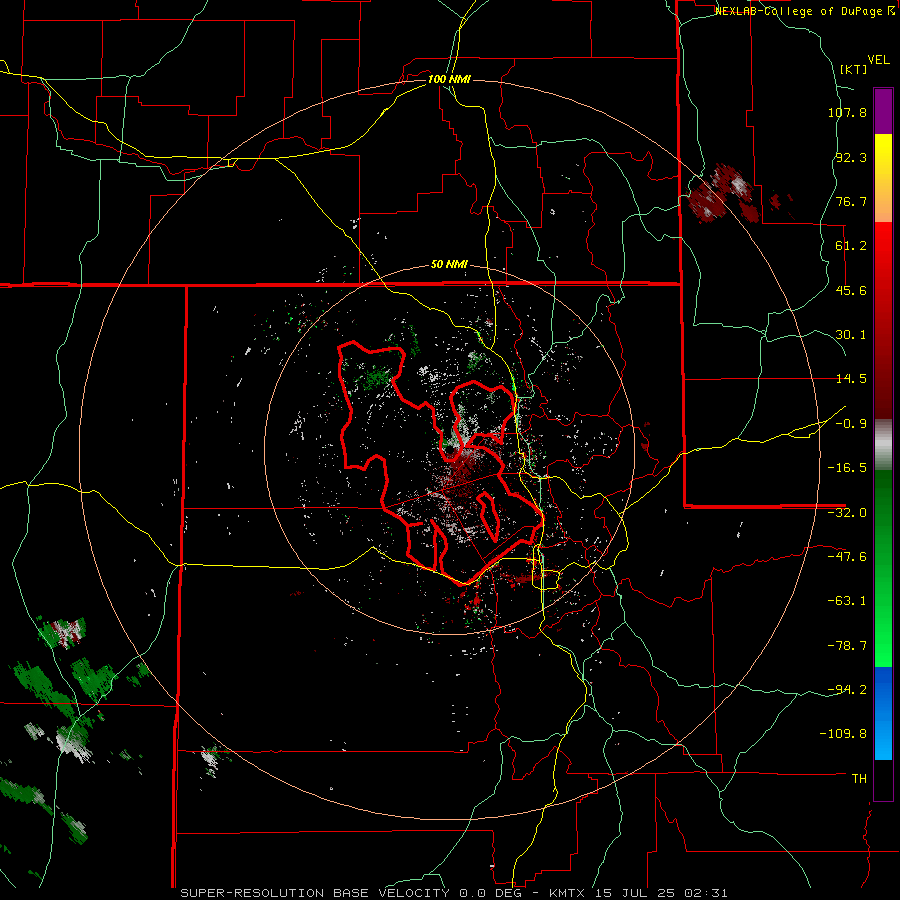This screenshot has height=900, width=900.
Task: Pick the gray near-zero segment of color bar
Action: (883, 444)
